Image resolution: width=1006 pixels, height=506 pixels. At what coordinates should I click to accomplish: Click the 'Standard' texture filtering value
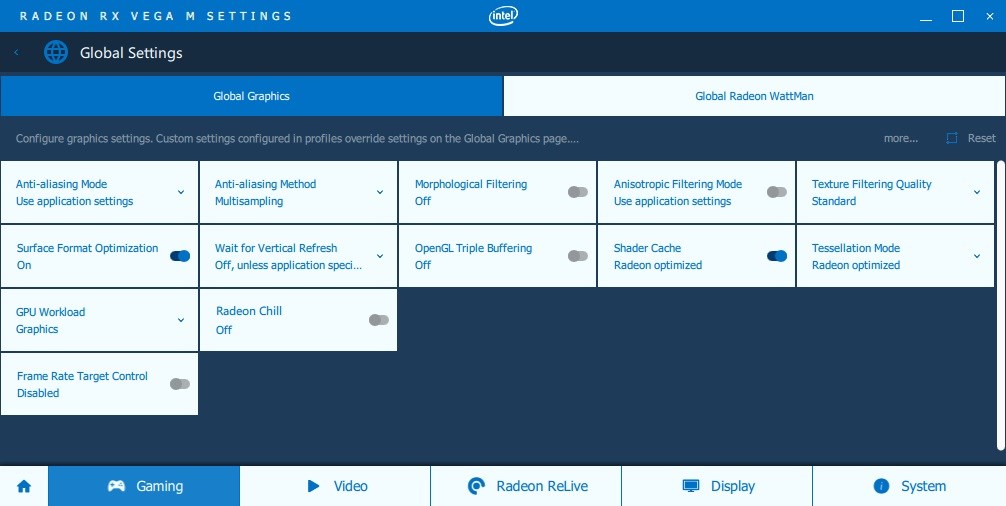coord(833,201)
